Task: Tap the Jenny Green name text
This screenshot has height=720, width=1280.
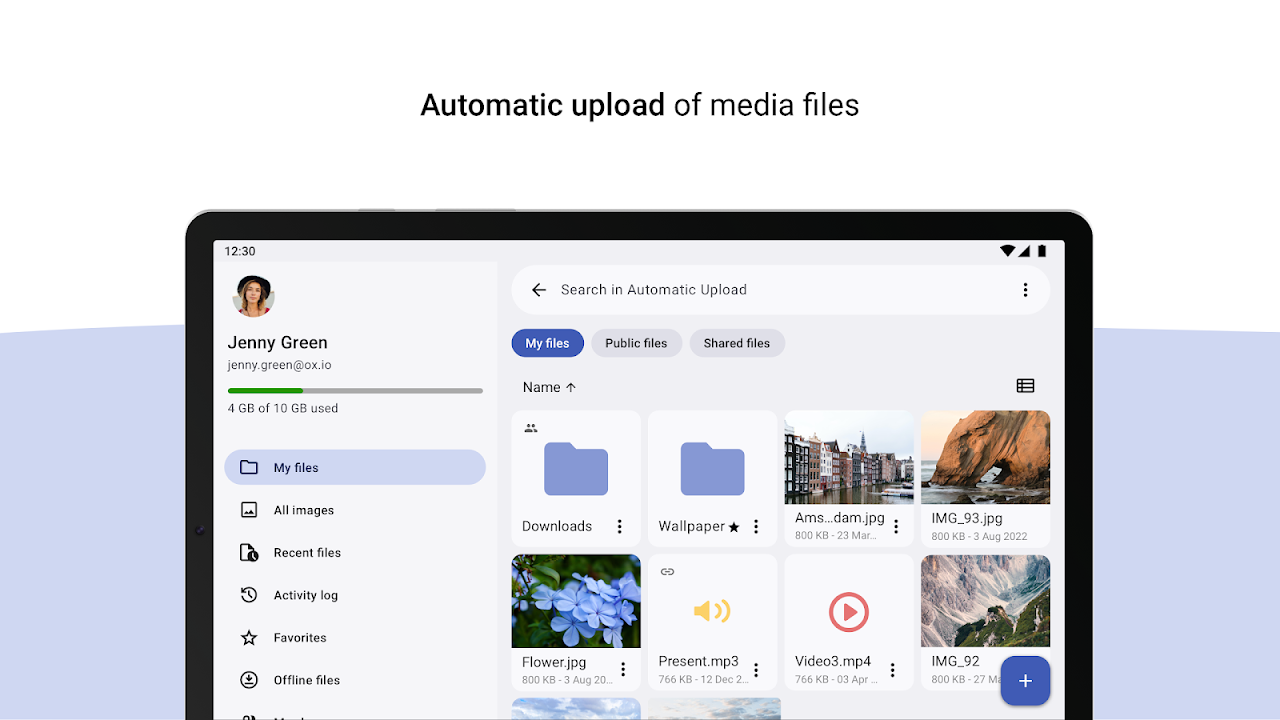Action: click(278, 343)
